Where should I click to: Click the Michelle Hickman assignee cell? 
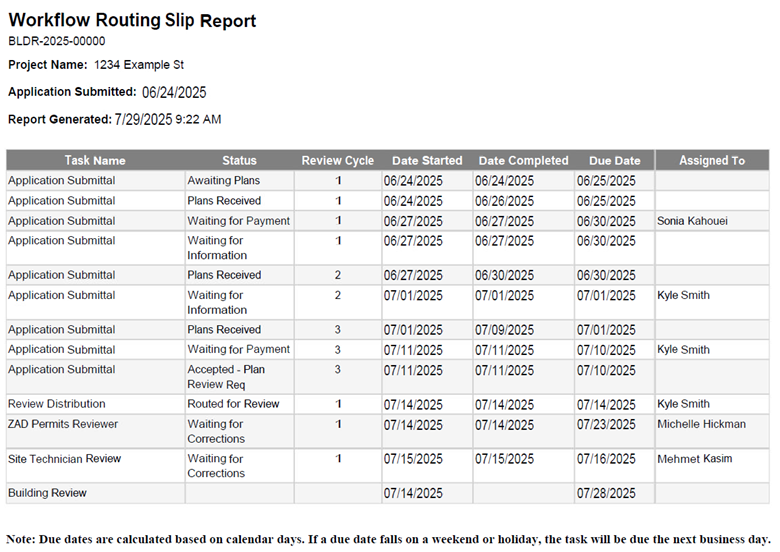tap(701, 424)
